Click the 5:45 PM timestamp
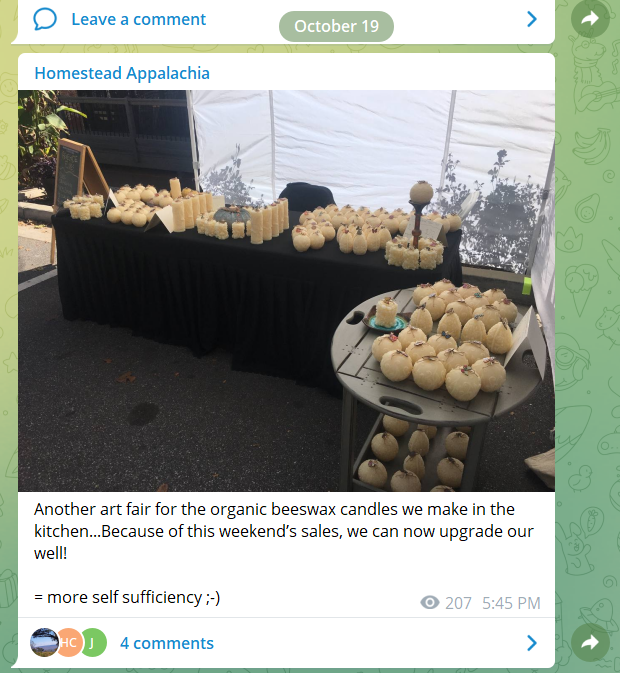 tap(511, 603)
